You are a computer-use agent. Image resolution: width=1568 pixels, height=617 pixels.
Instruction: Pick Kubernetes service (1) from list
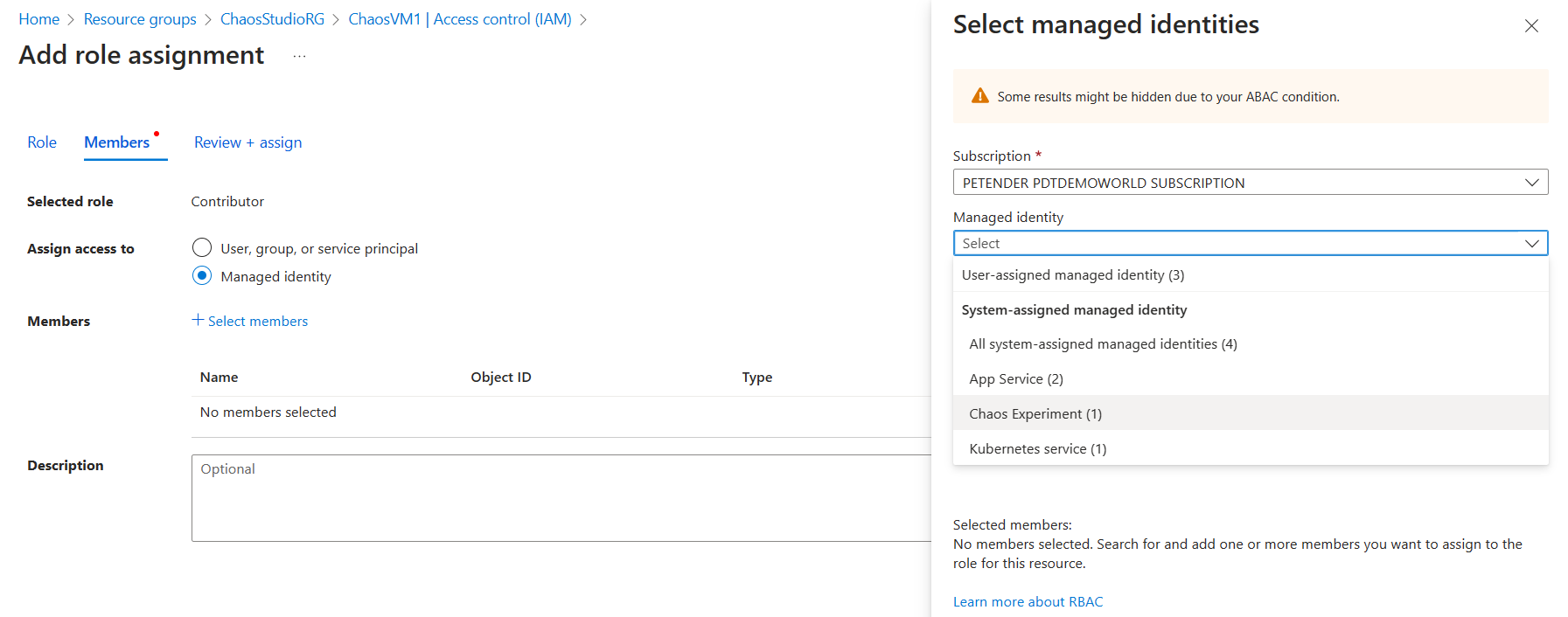point(1038,449)
